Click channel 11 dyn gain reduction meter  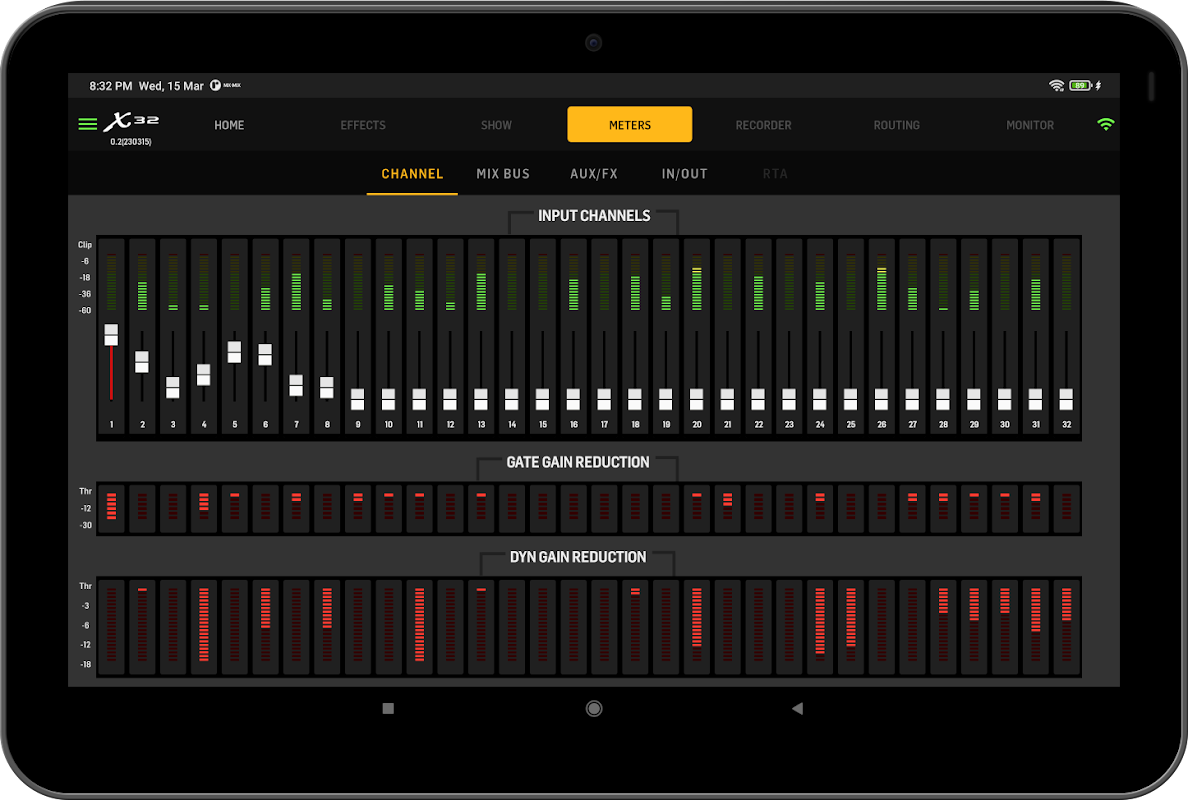(420, 625)
